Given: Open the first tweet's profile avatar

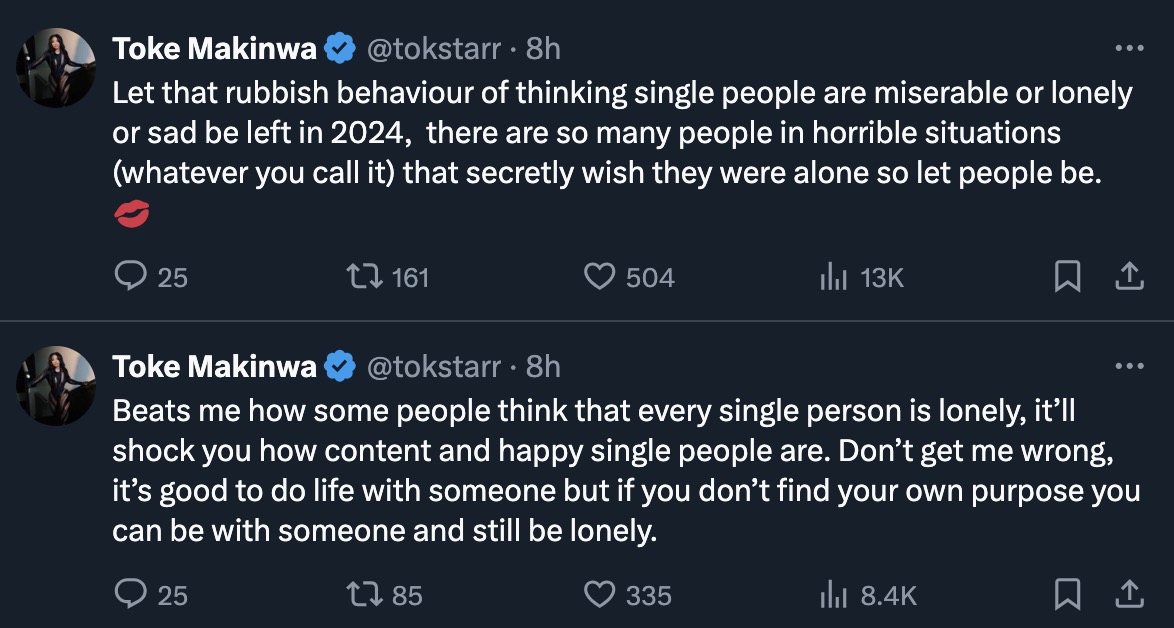Looking at the screenshot, I should (x=55, y=67).
